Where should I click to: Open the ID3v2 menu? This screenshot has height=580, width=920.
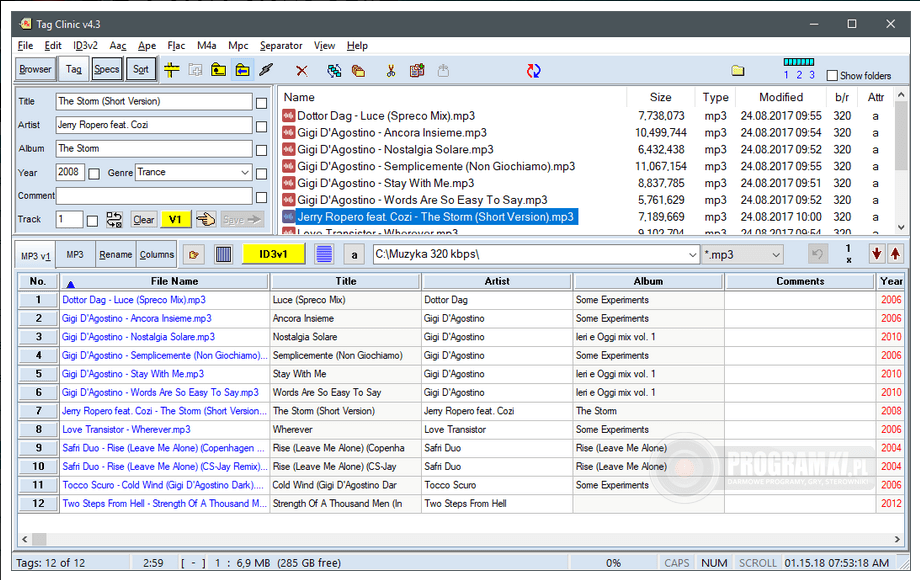pyautogui.click(x=85, y=46)
